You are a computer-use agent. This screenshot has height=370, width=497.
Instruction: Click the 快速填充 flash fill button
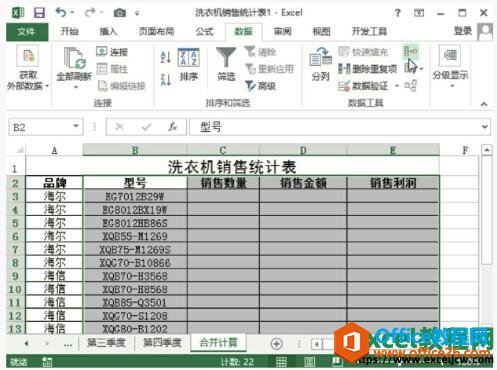point(363,52)
